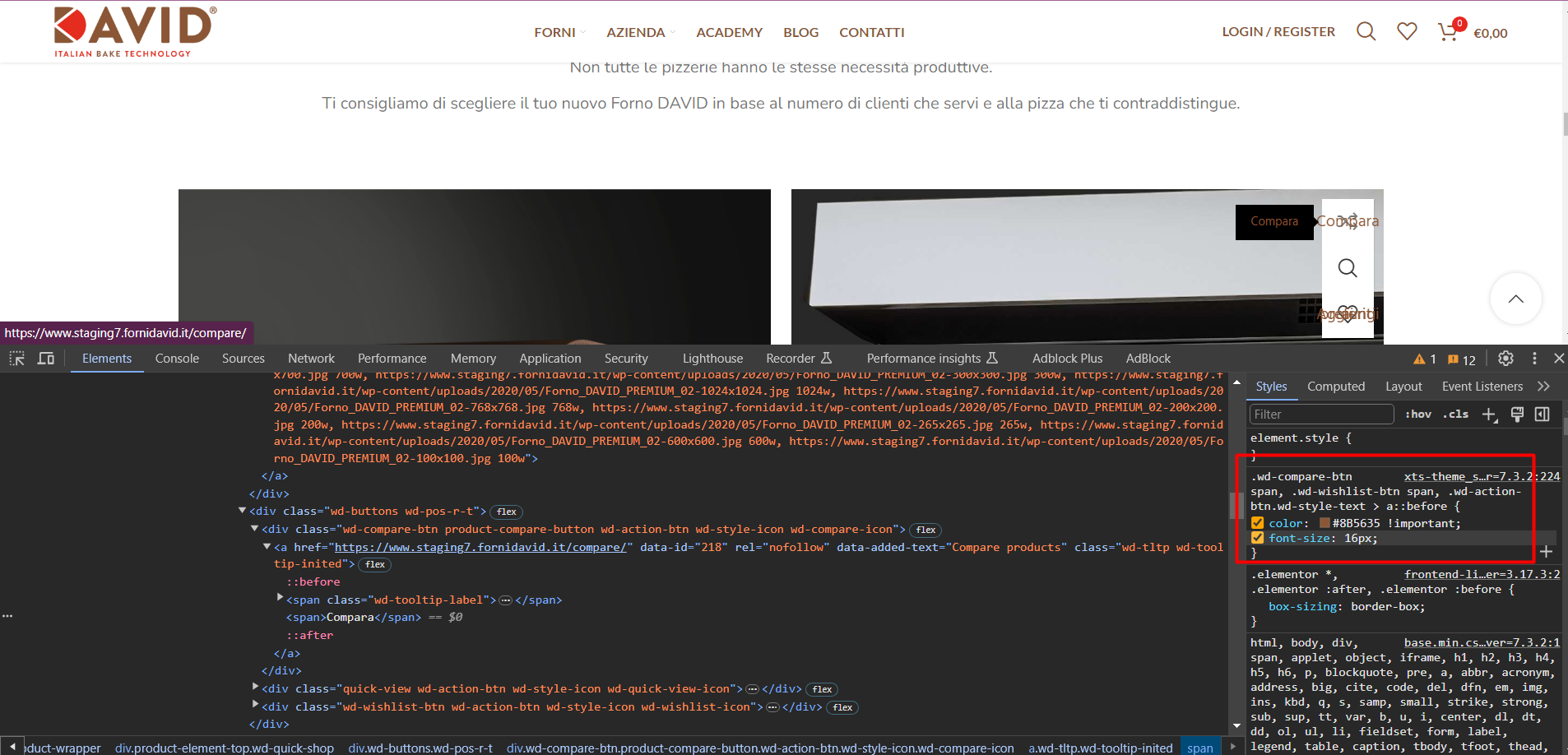Switch to the Console tab
The image size is (1568, 755).
[x=177, y=359]
